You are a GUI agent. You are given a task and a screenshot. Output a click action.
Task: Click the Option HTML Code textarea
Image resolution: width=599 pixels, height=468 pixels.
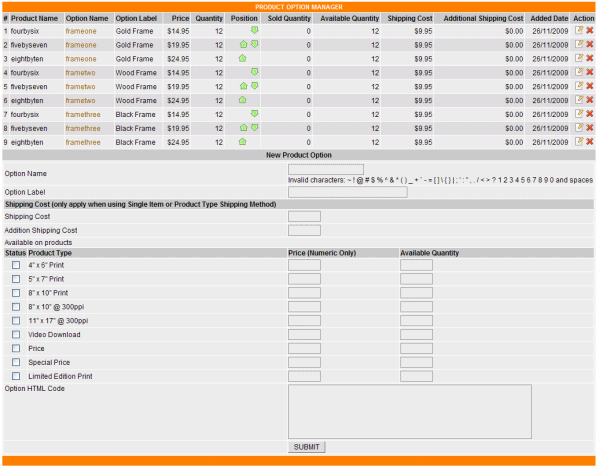(410, 411)
